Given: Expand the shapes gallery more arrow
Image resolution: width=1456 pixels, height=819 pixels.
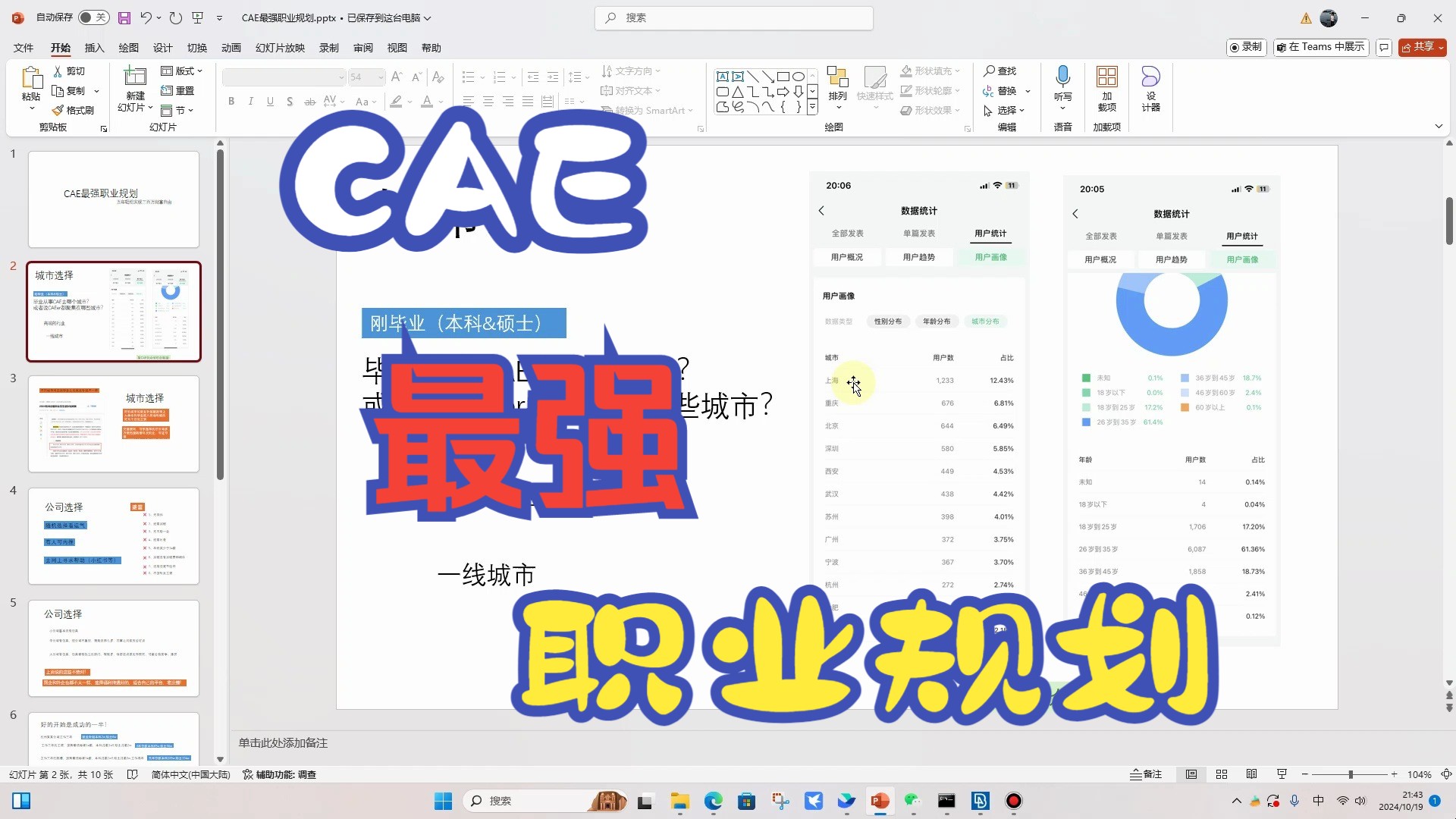Looking at the screenshot, I should click(812, 108).
